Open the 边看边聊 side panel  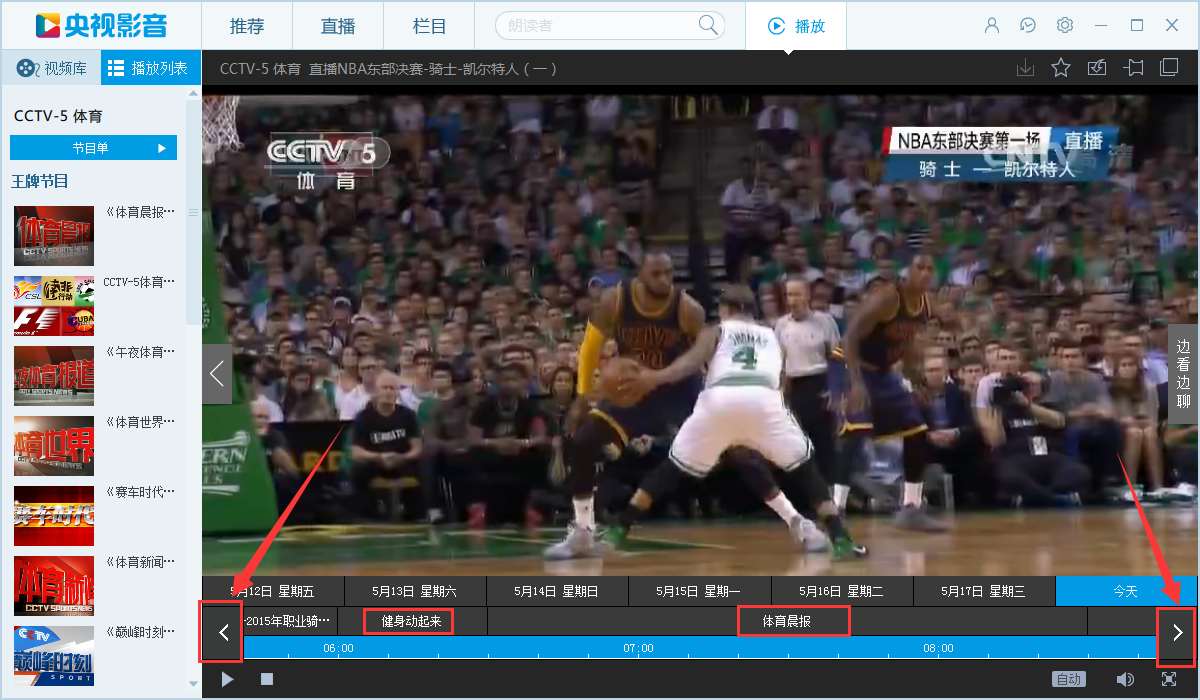click(1183, 374)
